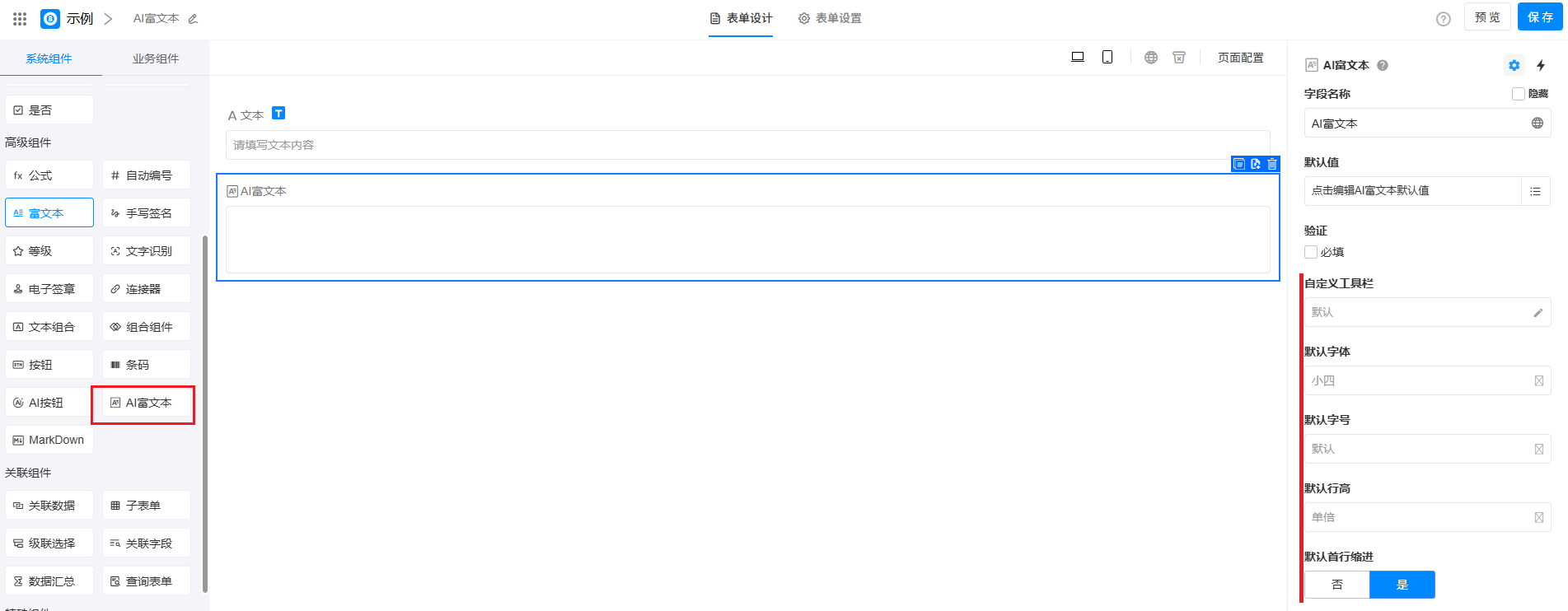Open the lightning event settings icon
The image size is (1568, 611).
1540,65
